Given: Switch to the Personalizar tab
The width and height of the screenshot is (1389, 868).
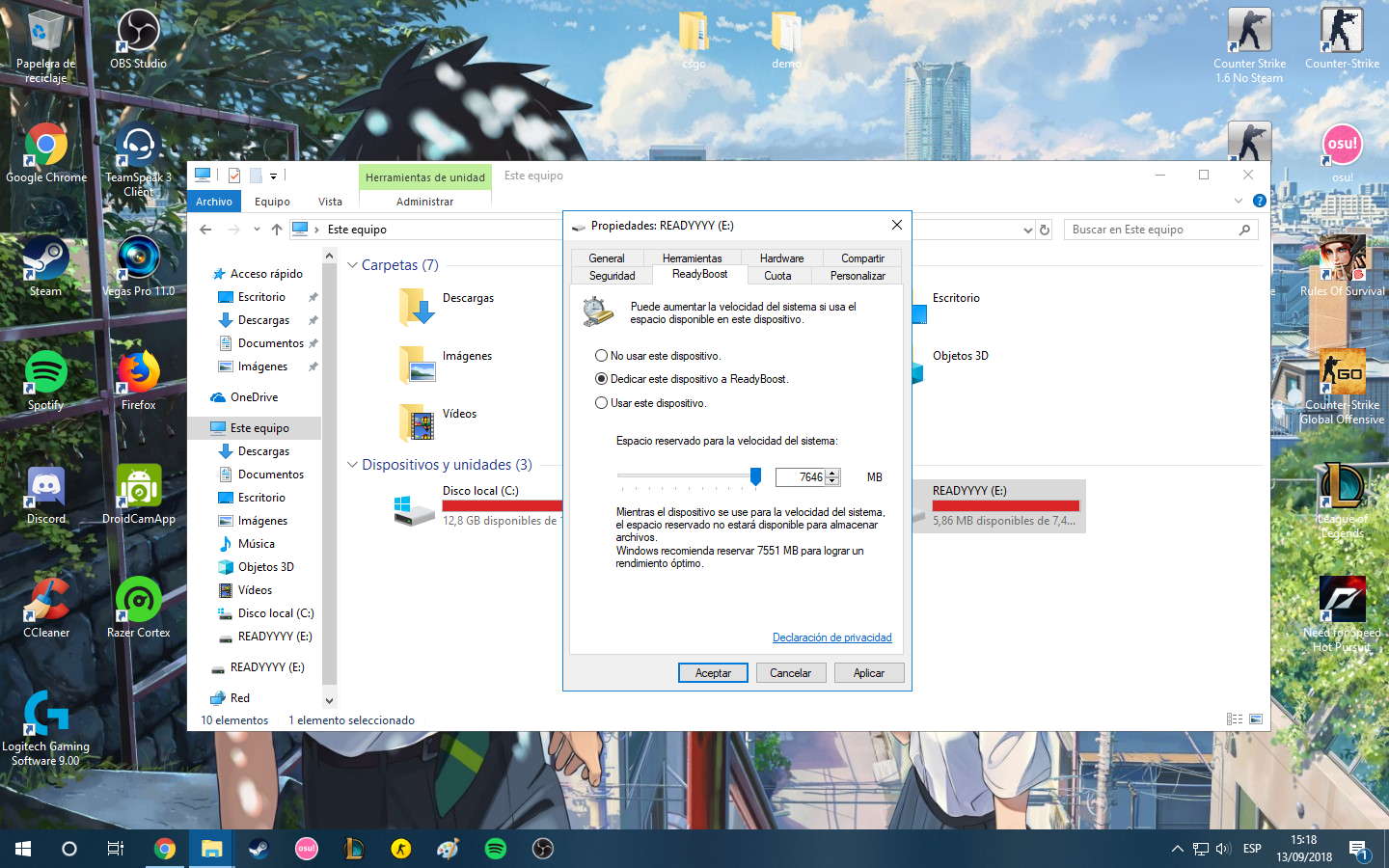Looking at the screenshot, I should (x=858, y=276).
